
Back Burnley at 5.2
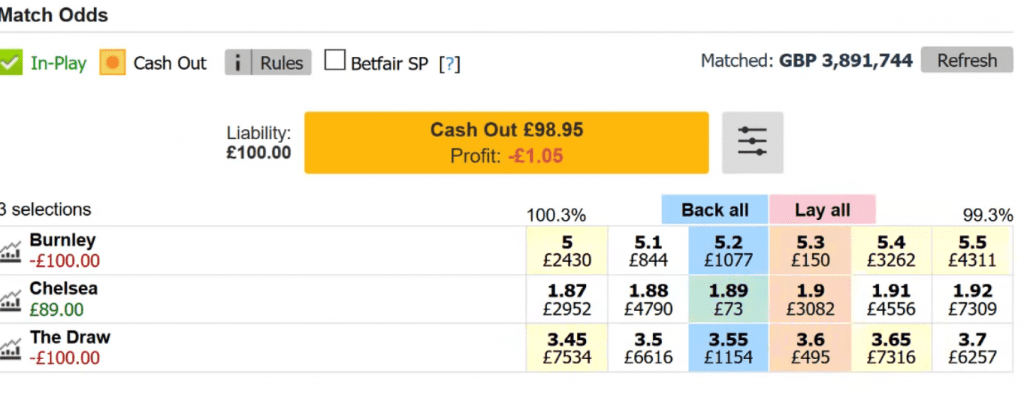point(728,251)
